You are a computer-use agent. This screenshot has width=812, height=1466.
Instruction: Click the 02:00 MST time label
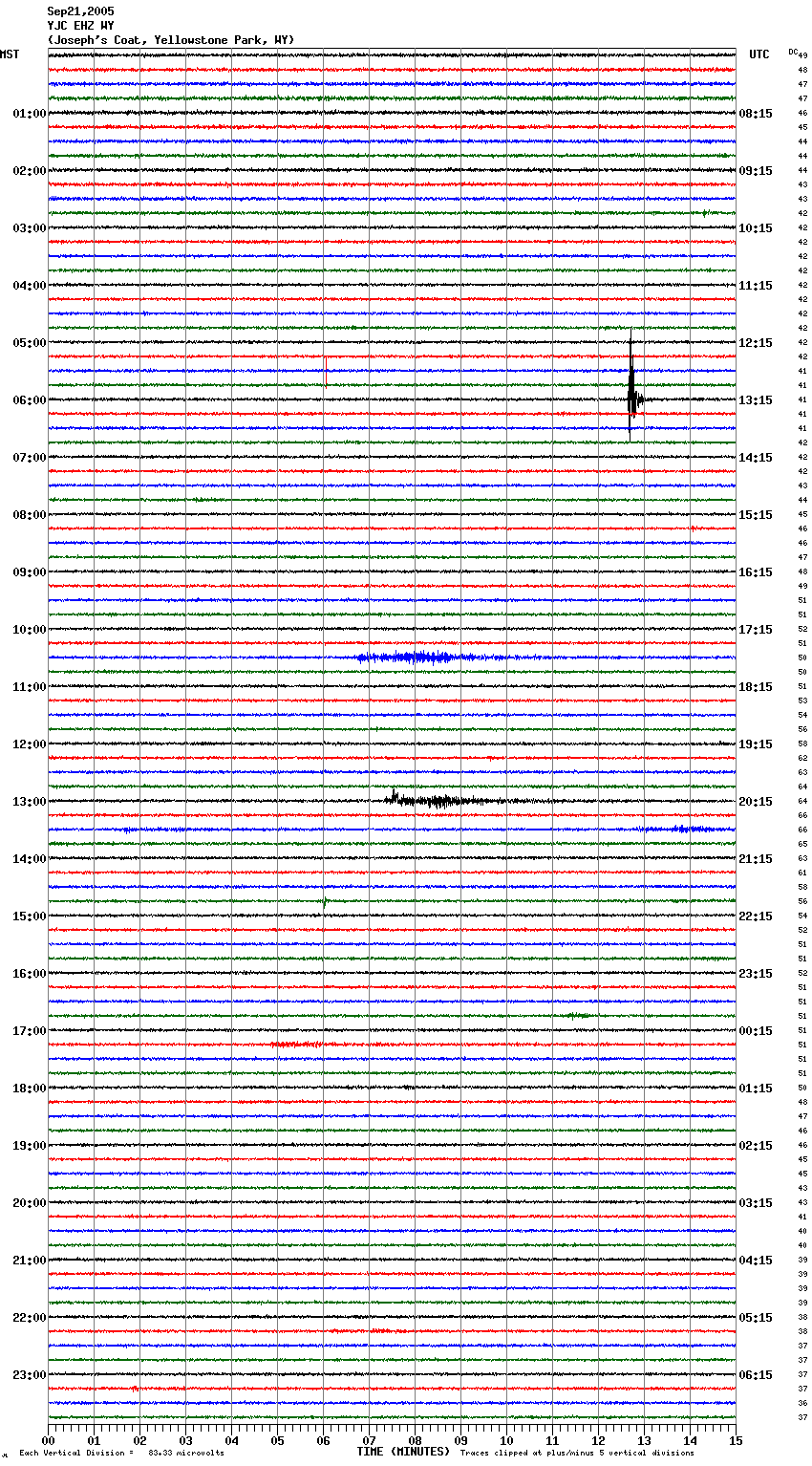tap(30, 171)
